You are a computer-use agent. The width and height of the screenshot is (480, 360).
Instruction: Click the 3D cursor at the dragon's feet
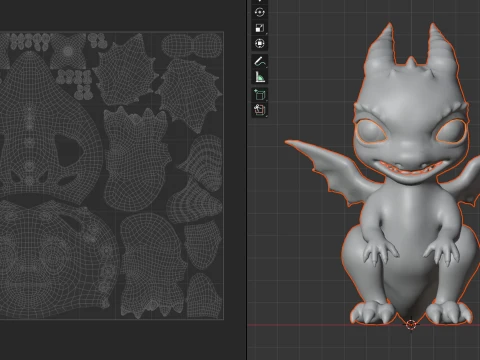point(411,324)
